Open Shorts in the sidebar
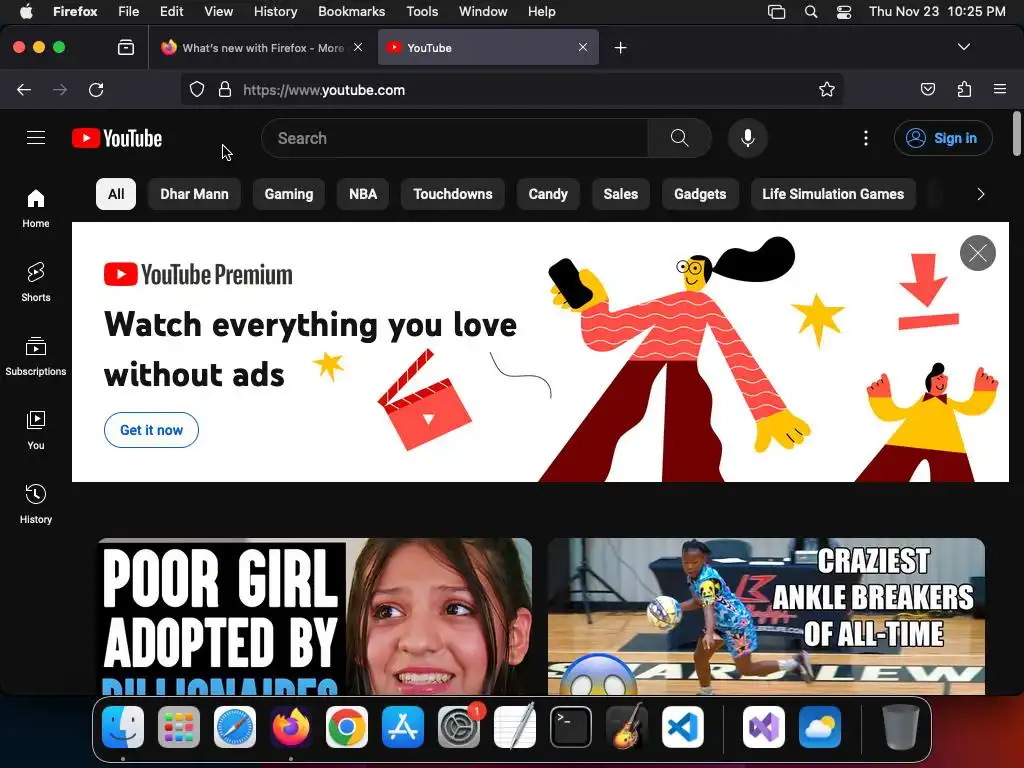This screenshot has width=1024, height=768. coord(36,282)
